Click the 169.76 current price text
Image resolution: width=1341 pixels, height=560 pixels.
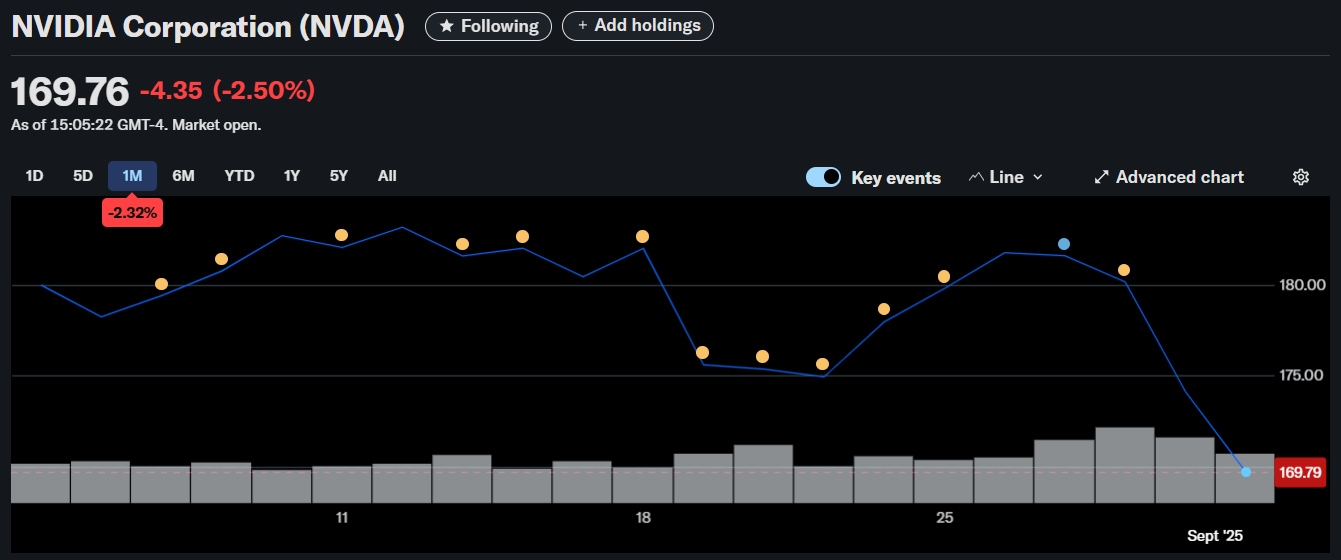(70, 92)
